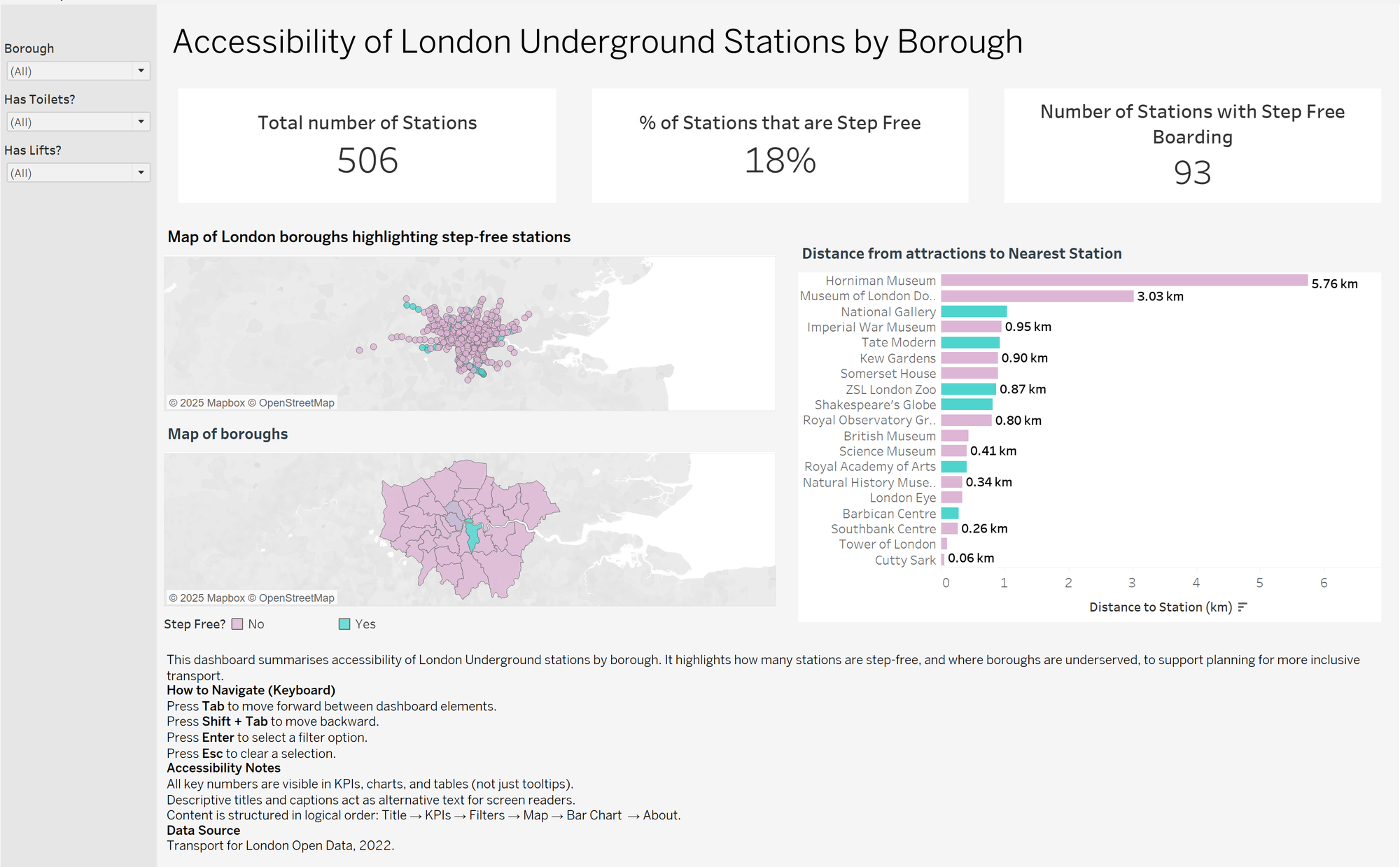Click the teal National Gallery bar
Image resolution: width=1400 pixels, height=867 pixels.
(974, 311)
